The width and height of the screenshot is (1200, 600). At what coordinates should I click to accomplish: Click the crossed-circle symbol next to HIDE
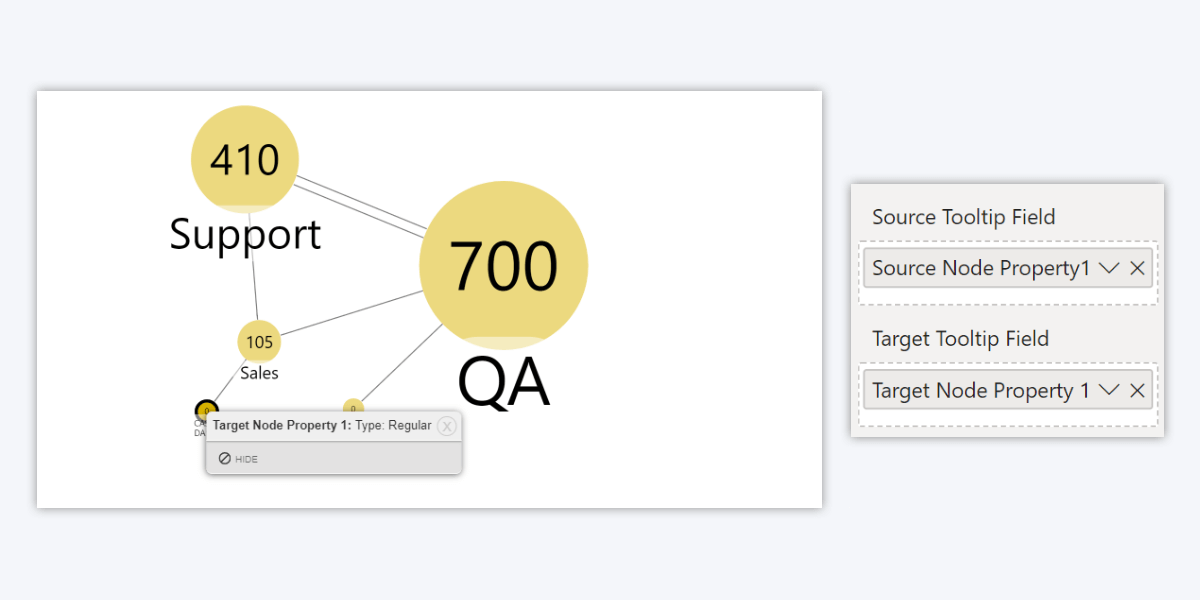[224, 459]
